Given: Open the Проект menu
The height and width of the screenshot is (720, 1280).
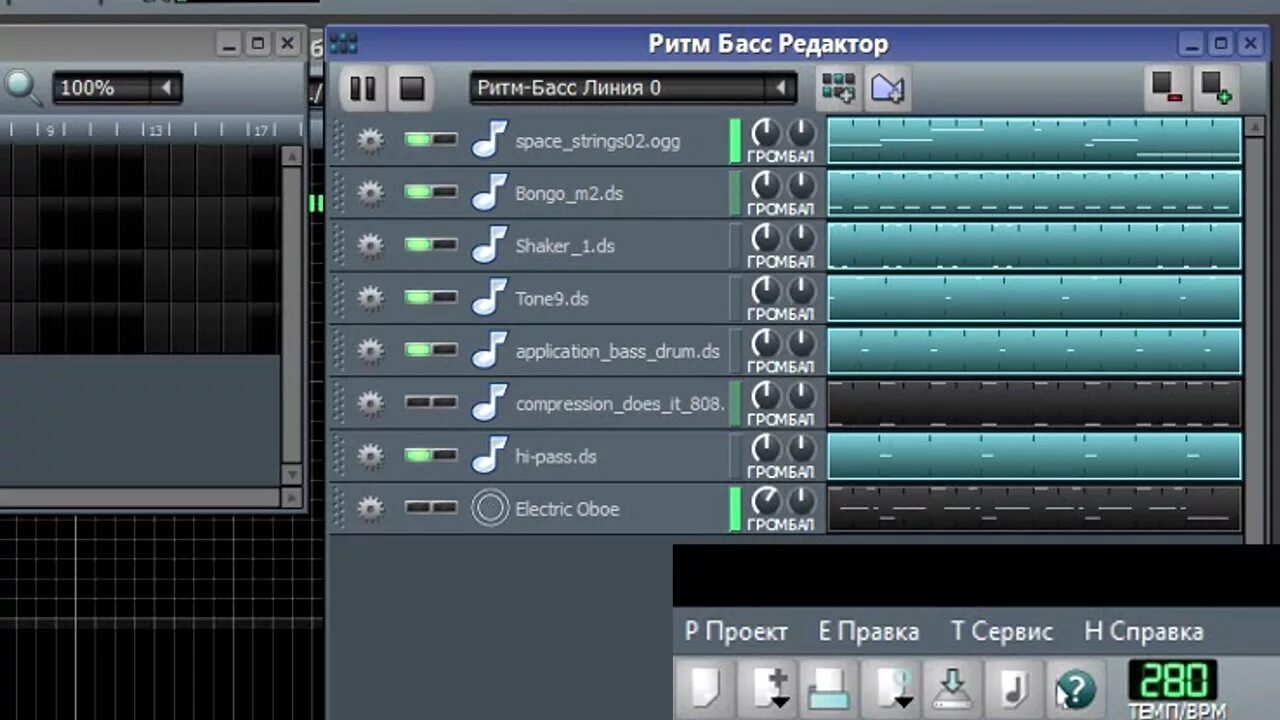Looking at the screenshot, I should point(736,632).
